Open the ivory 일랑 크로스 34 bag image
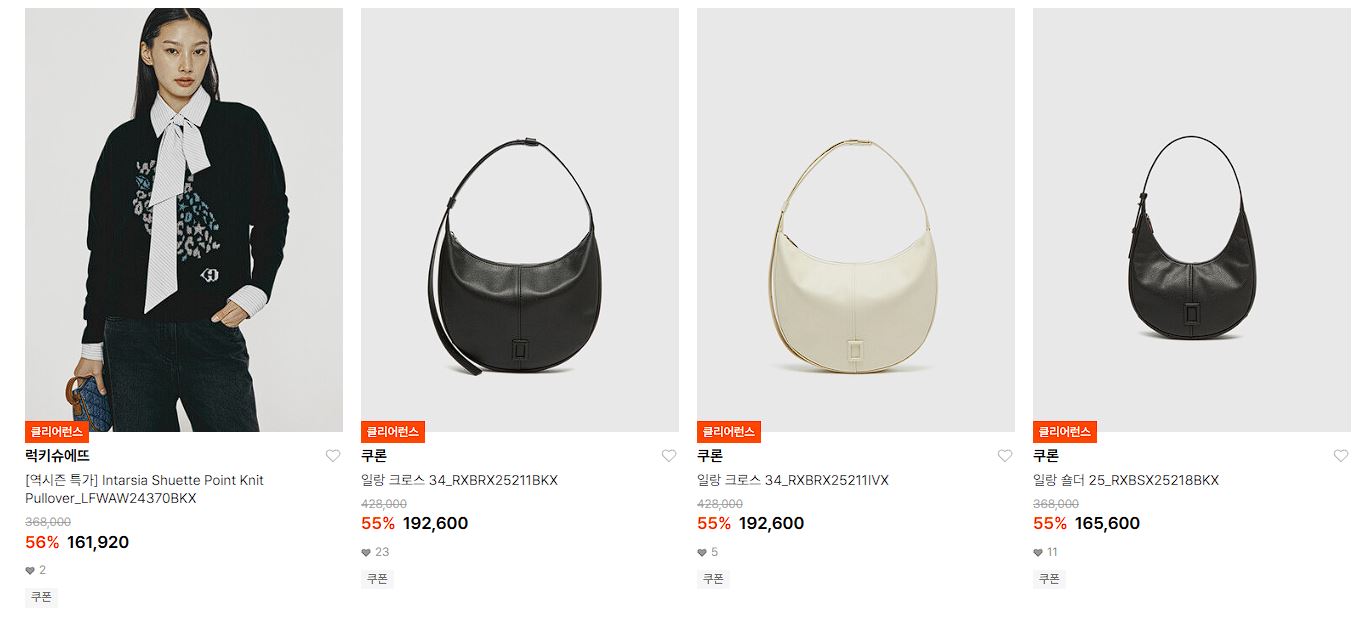This screenshot has width=1361, height=617. (x=856, y=220)
